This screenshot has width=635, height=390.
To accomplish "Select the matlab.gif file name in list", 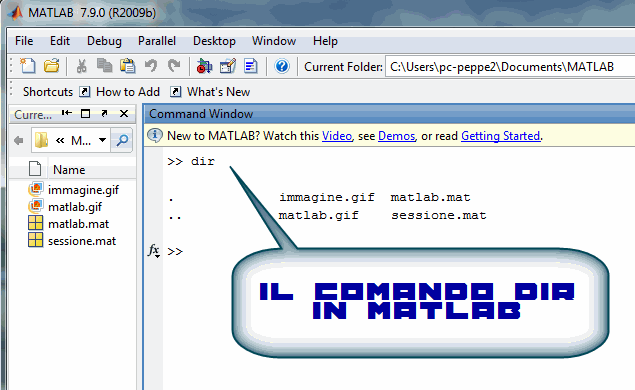I will [x=75, y=207].
